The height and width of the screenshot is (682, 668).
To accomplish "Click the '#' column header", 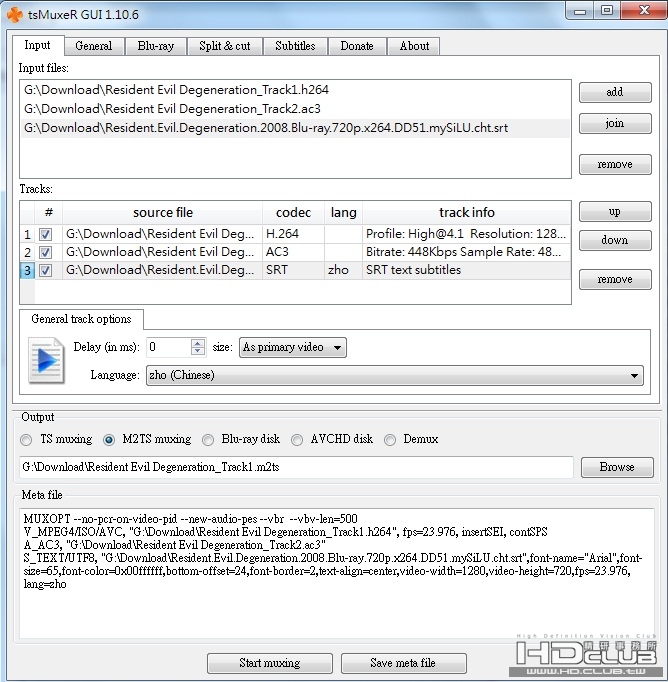I will [49, 213].
